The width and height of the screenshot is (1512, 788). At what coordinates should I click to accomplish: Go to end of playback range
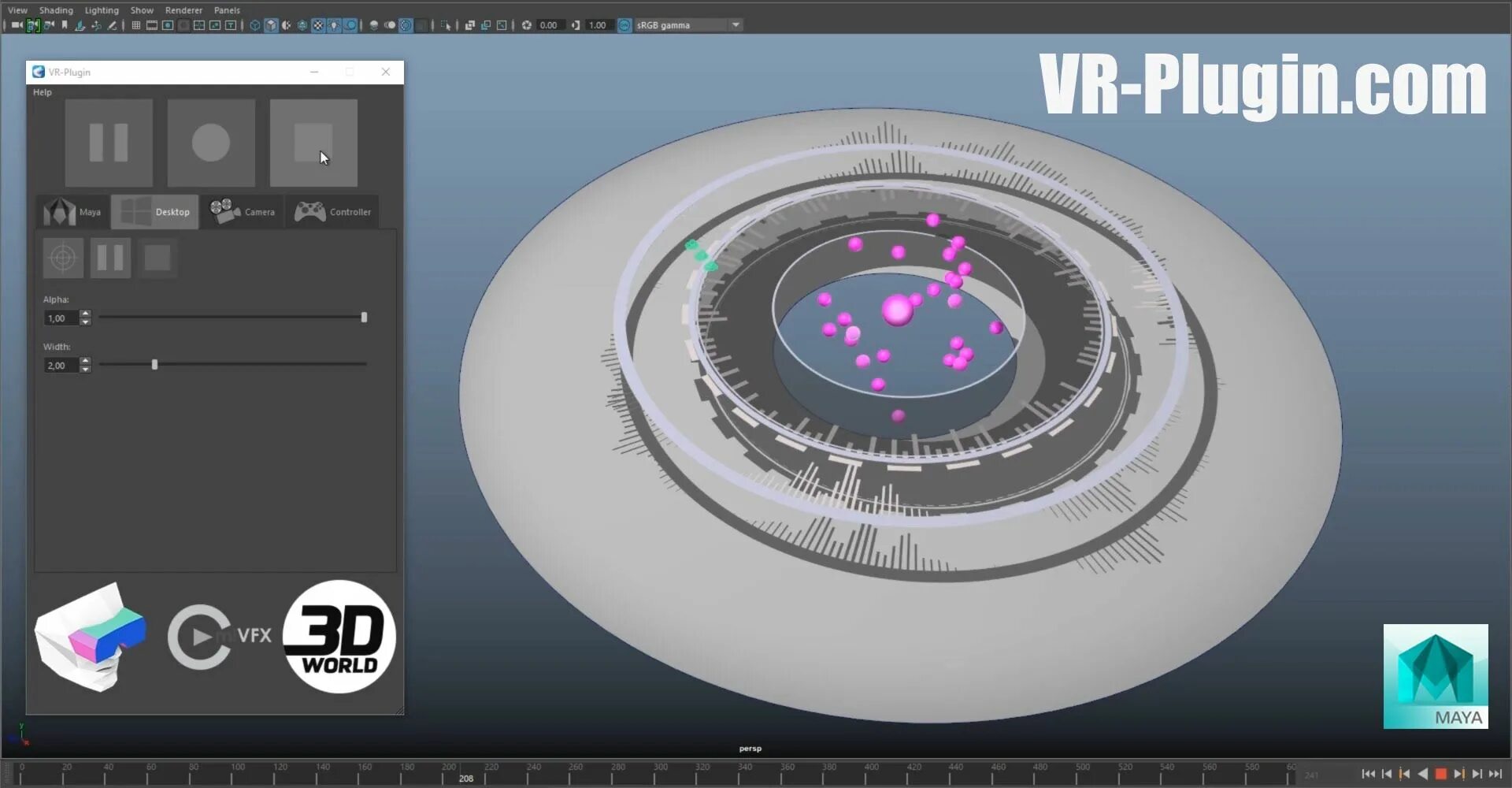[1495, 774]
